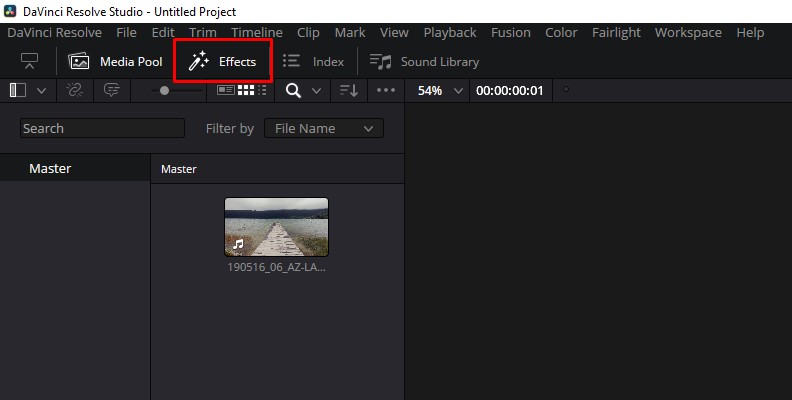Viewport: 792px width, 400px height.
Task: Click the Filter by label
Action: (x=230, y=129)
